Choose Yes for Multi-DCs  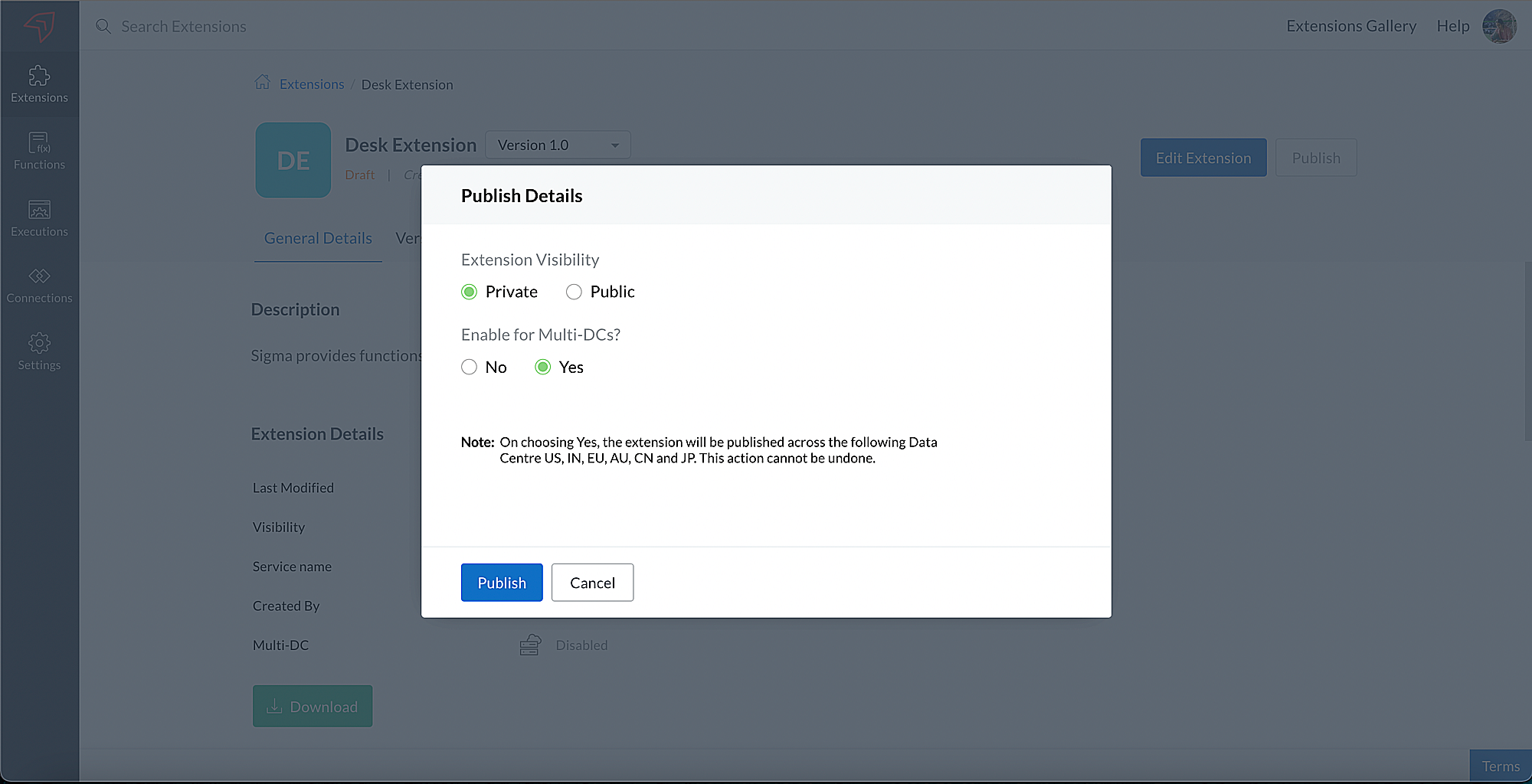[543, 367]
